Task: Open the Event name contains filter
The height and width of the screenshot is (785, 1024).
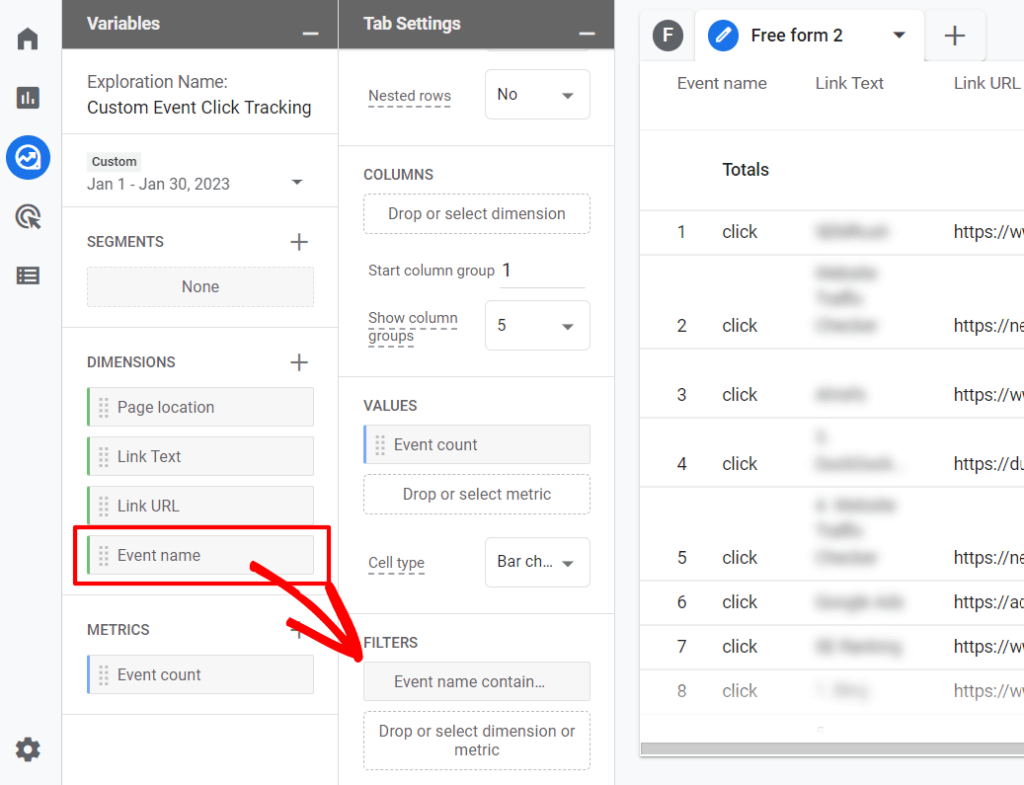Action: tap(476, 681)
